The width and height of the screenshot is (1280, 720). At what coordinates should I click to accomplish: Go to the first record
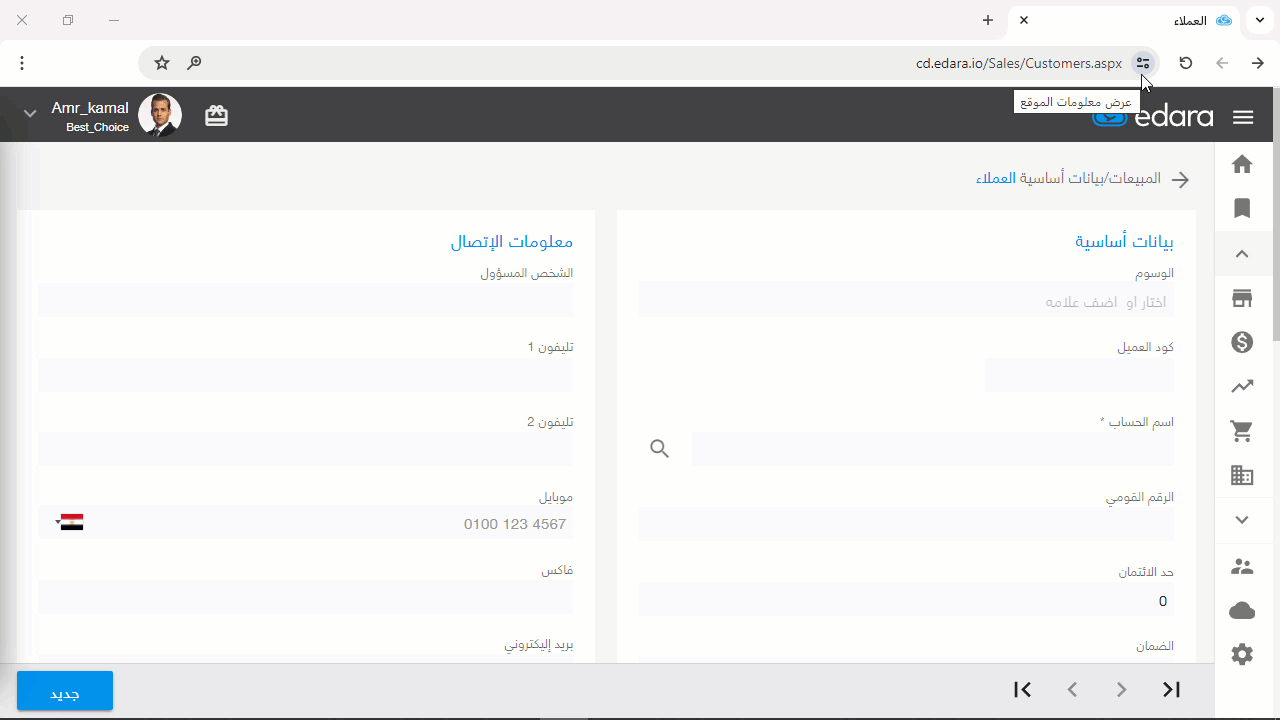1022,689
